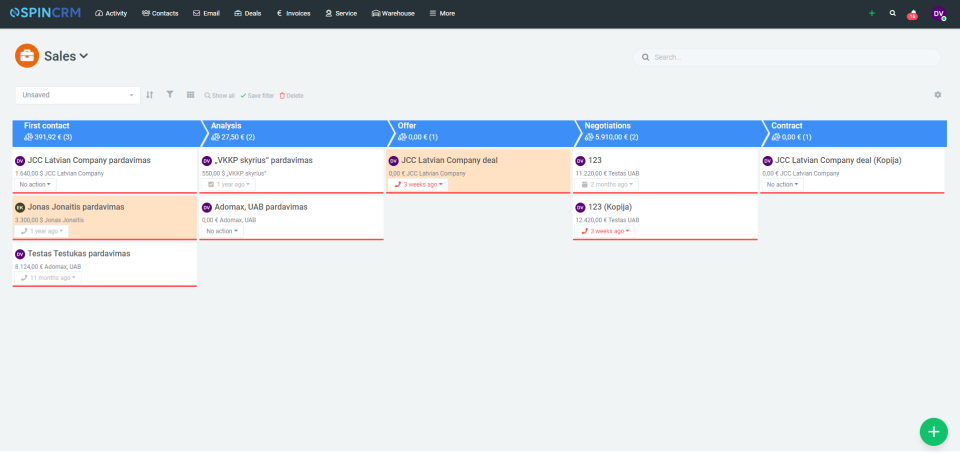
Task: Open 3 weeks ago dropdown on JCC Latvian Company deal
Action: [x=418, y=184]
